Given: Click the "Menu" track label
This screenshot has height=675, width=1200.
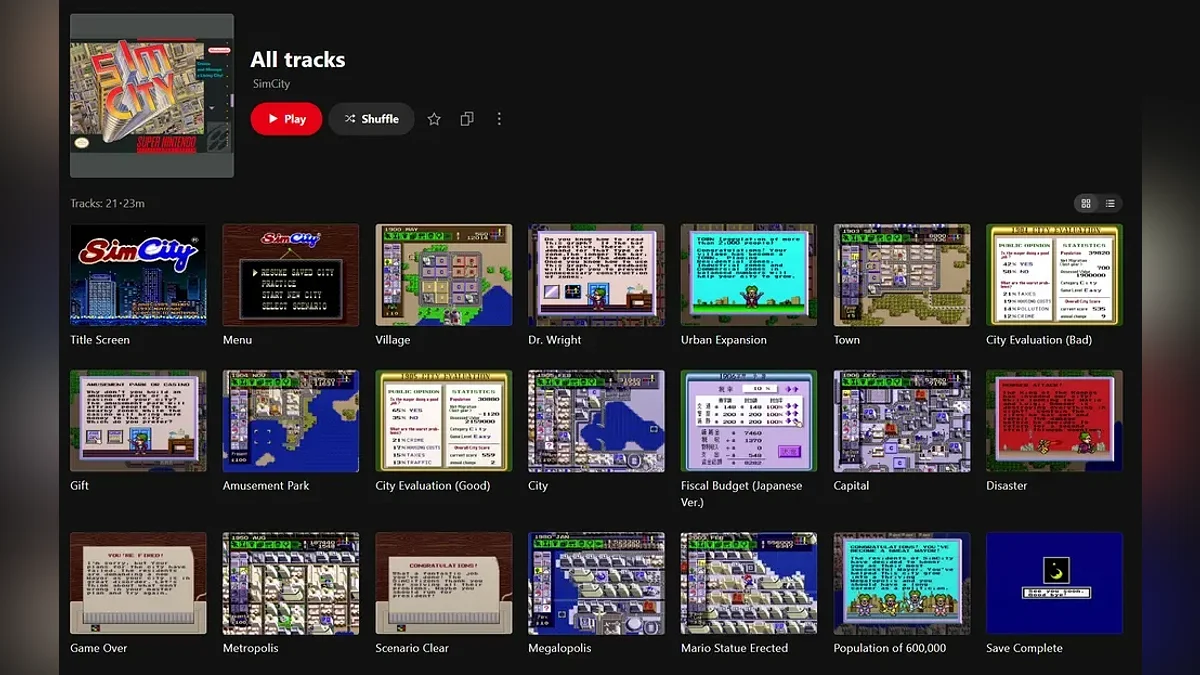Looking at the screenshot, I should click(x=238, y=340).
